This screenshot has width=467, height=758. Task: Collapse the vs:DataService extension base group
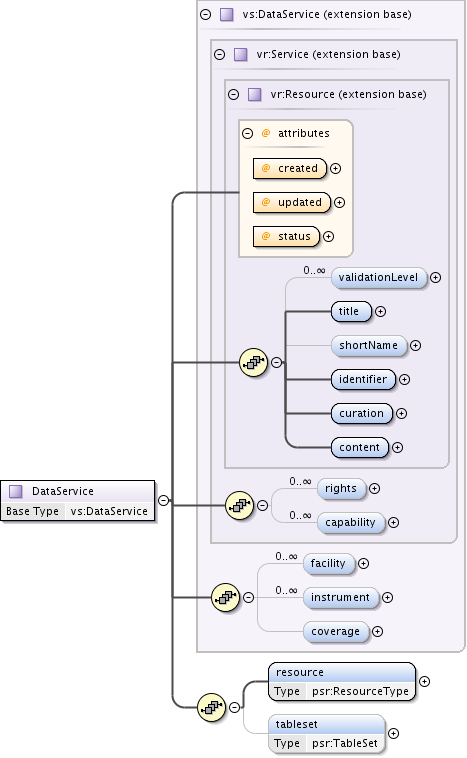click(205, 15)
